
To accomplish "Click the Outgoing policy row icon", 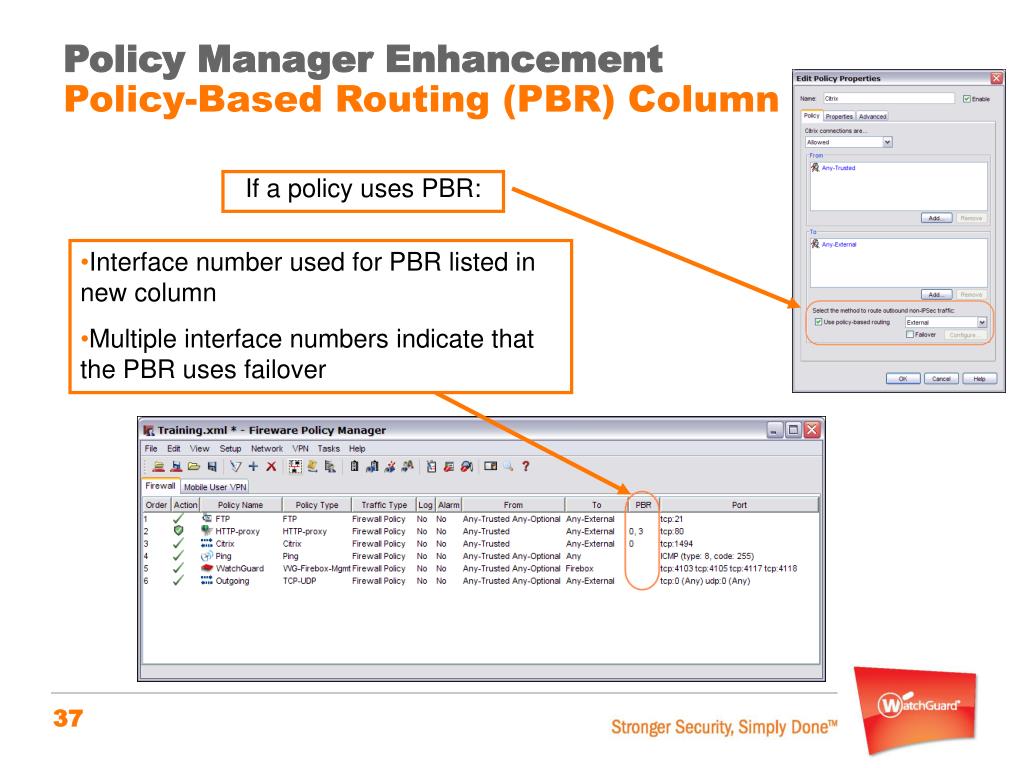I will pyautogui.click(x=207, y=581).
